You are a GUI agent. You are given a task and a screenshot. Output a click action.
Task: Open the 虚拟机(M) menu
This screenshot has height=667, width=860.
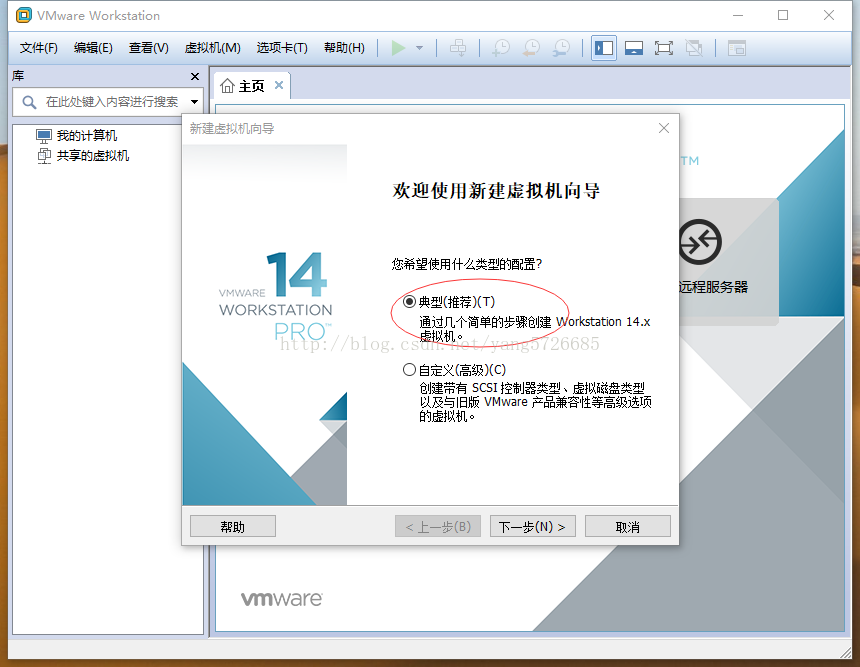tap(212, 47)
